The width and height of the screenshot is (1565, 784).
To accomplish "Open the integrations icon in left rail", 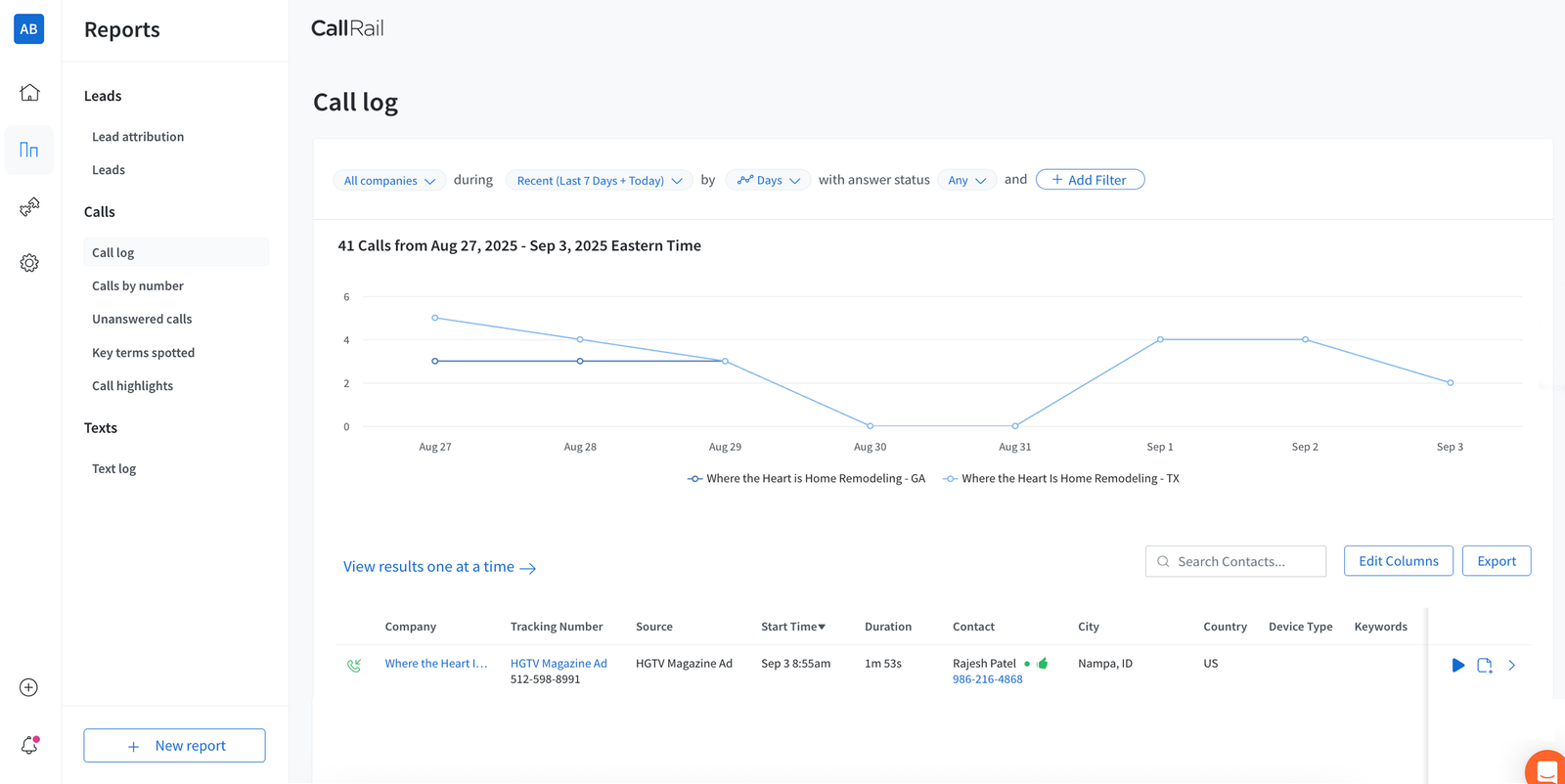I will (x=29, y=206).
